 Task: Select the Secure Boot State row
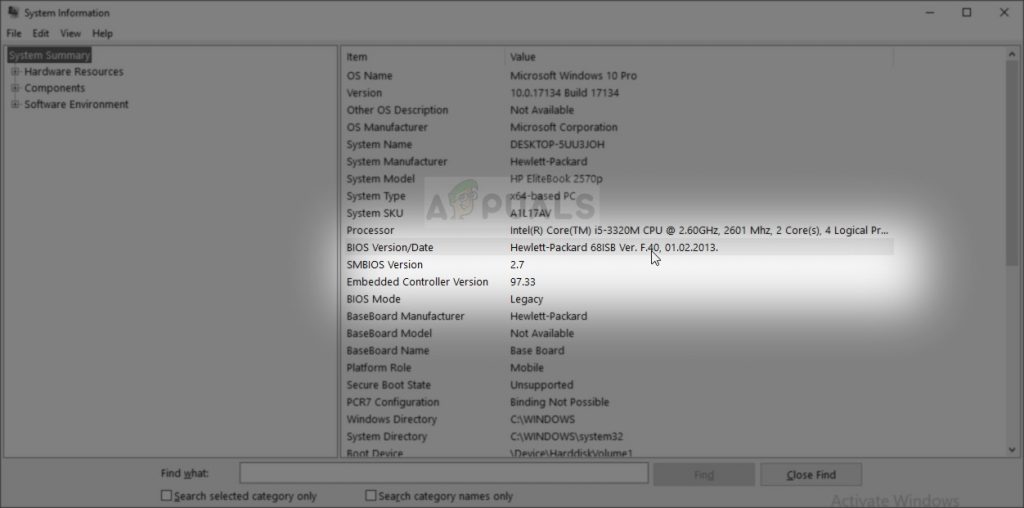pyautogui.click(x=617, y=385)
